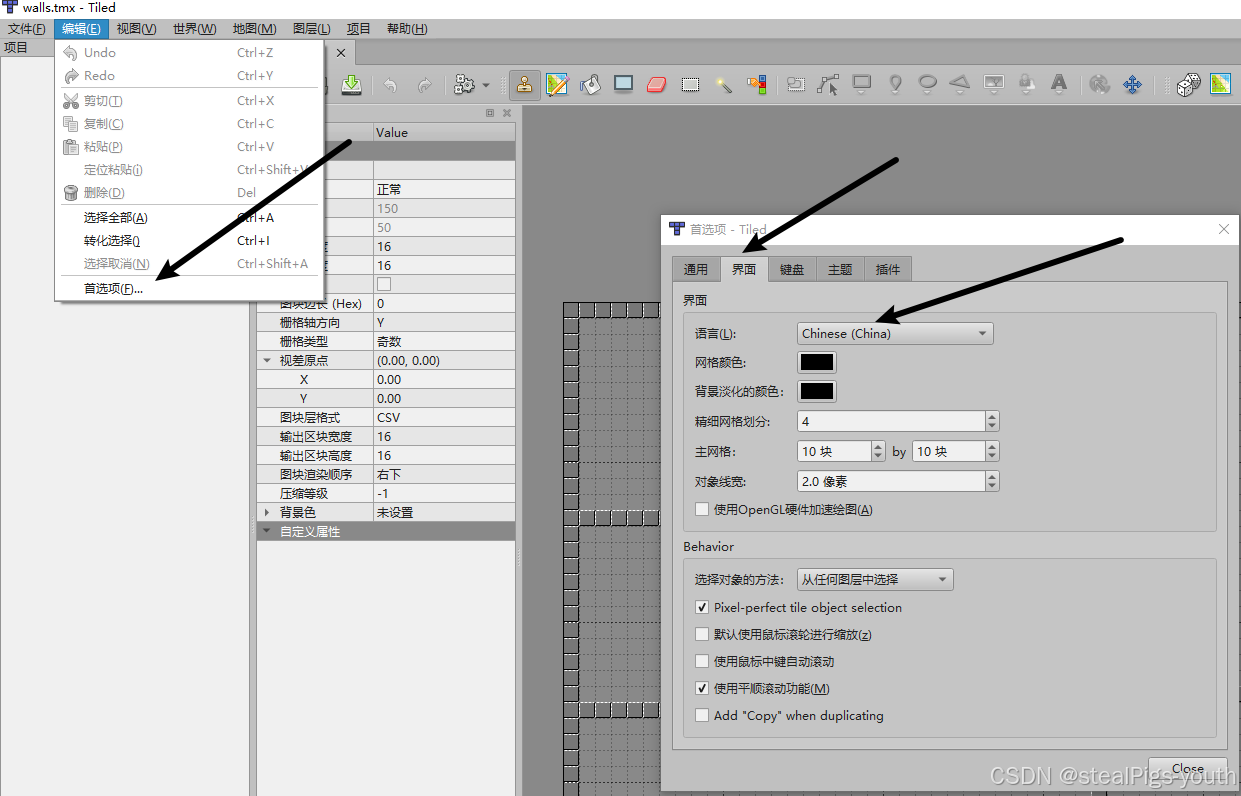Image resolution: width=1241 pixels, height=796 pixels.
Task: Close the walls.tmx document tab
Action: click(340, 53)
